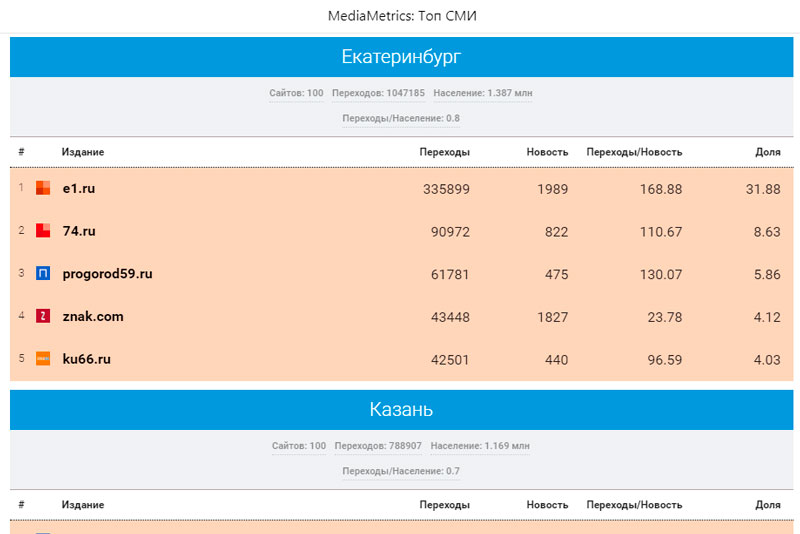
Task: Sort Екатеринбург table by Новость column
Action: pyautogui.click(x=547, y=152)
